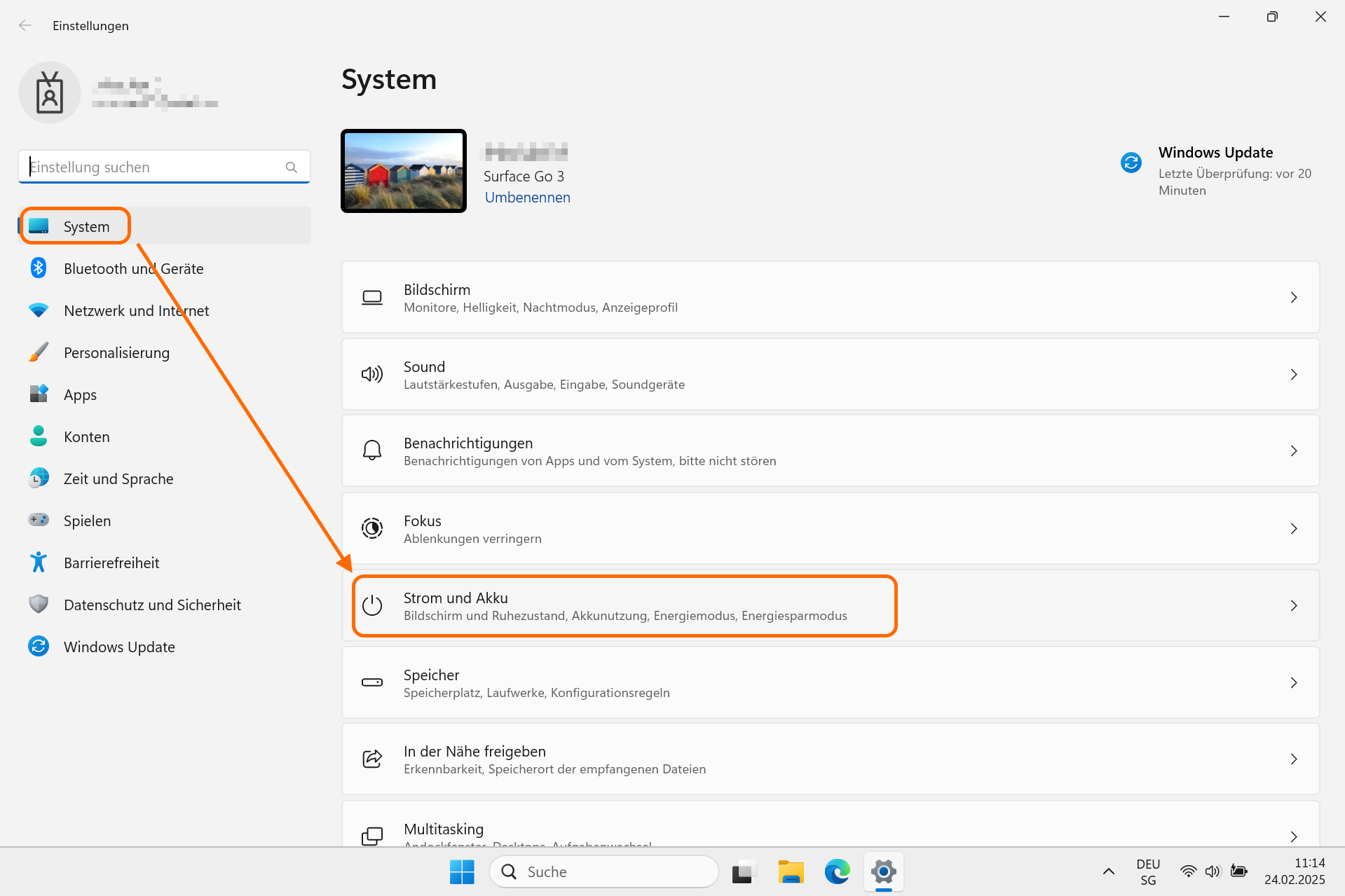Click the Bluetooth icon in sidebar

(39, 268)
